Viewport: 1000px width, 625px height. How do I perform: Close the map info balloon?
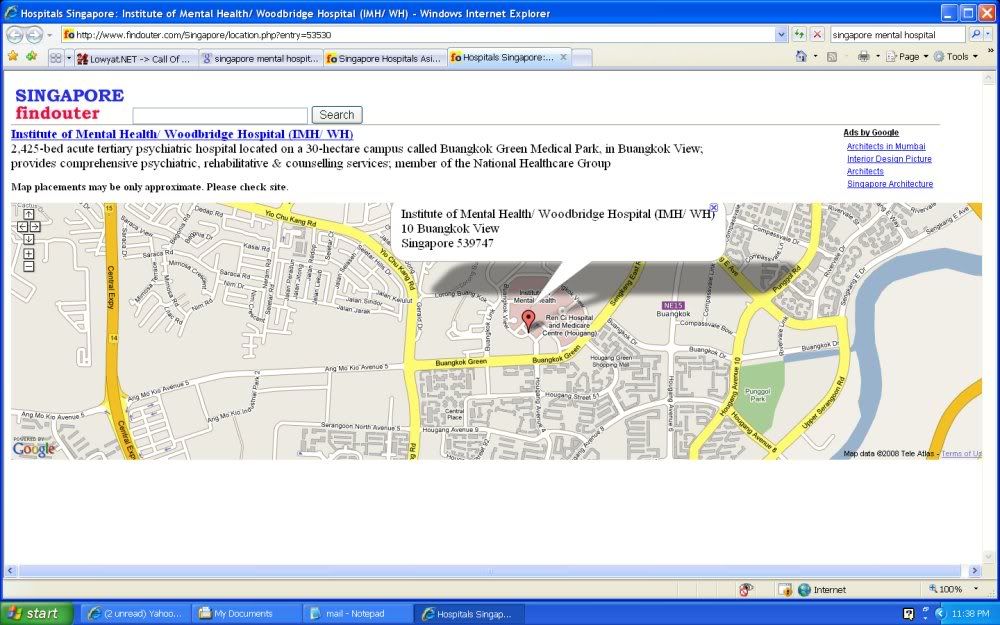pyautogui.click(x=713, y=208)
